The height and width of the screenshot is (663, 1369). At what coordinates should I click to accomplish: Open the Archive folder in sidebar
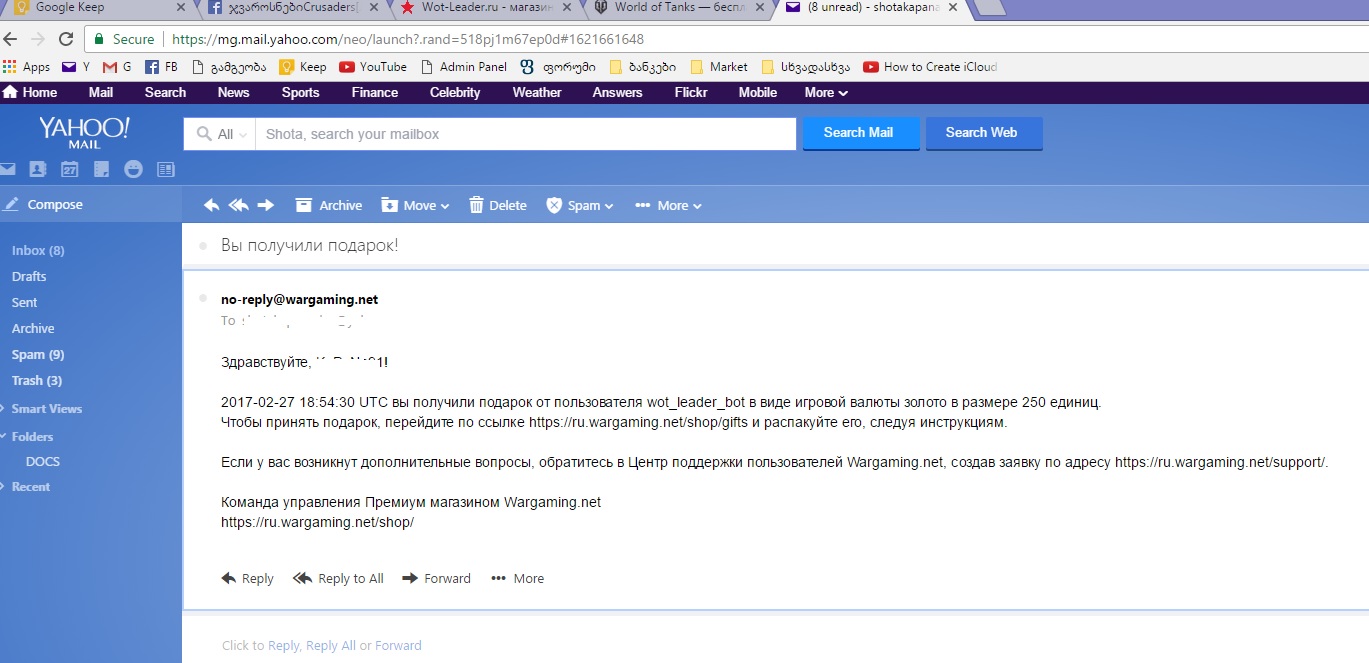(33, 328)
